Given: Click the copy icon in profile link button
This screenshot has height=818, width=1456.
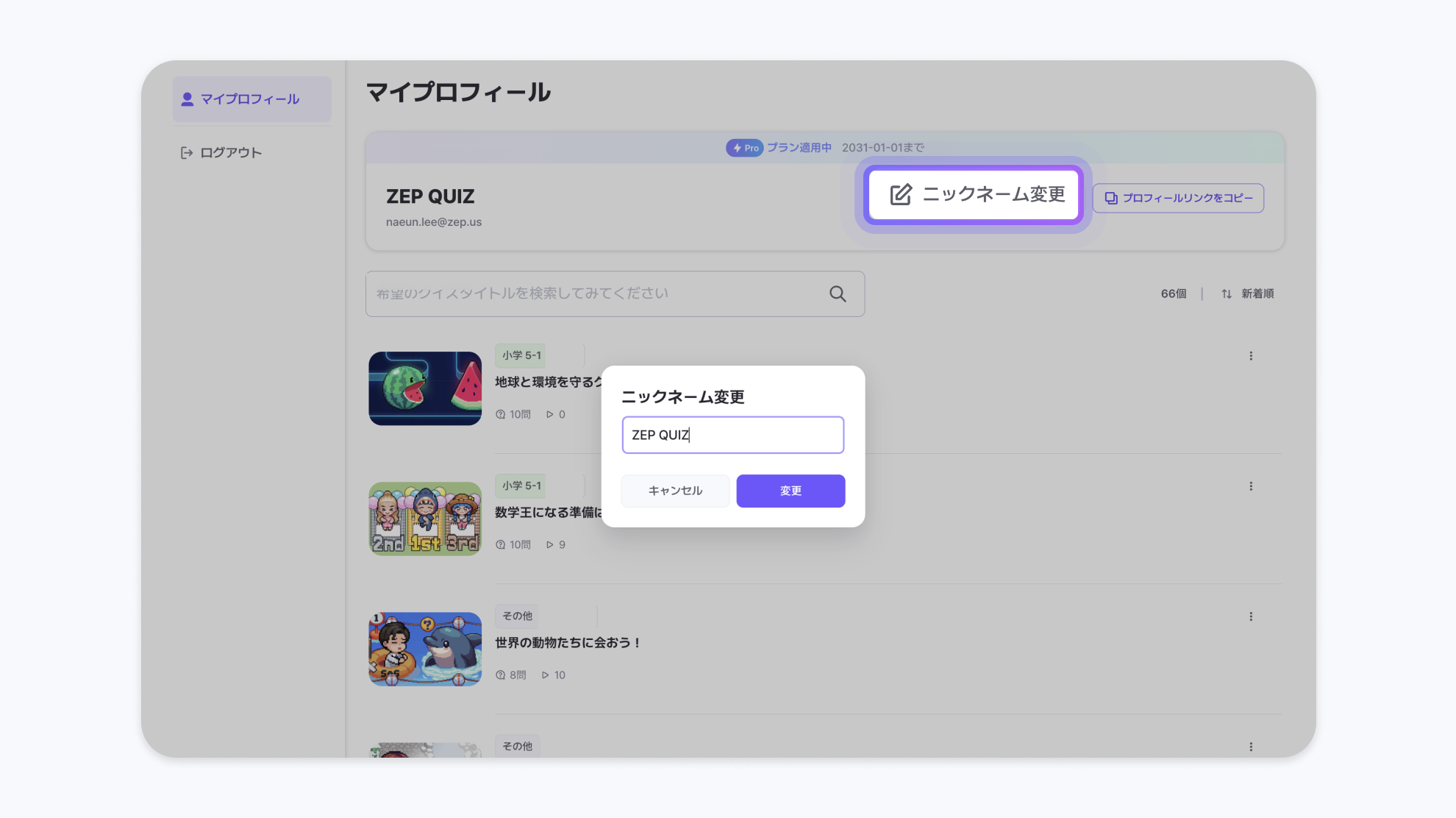Looking at the screenshot, I should [x=1111, y=199].
